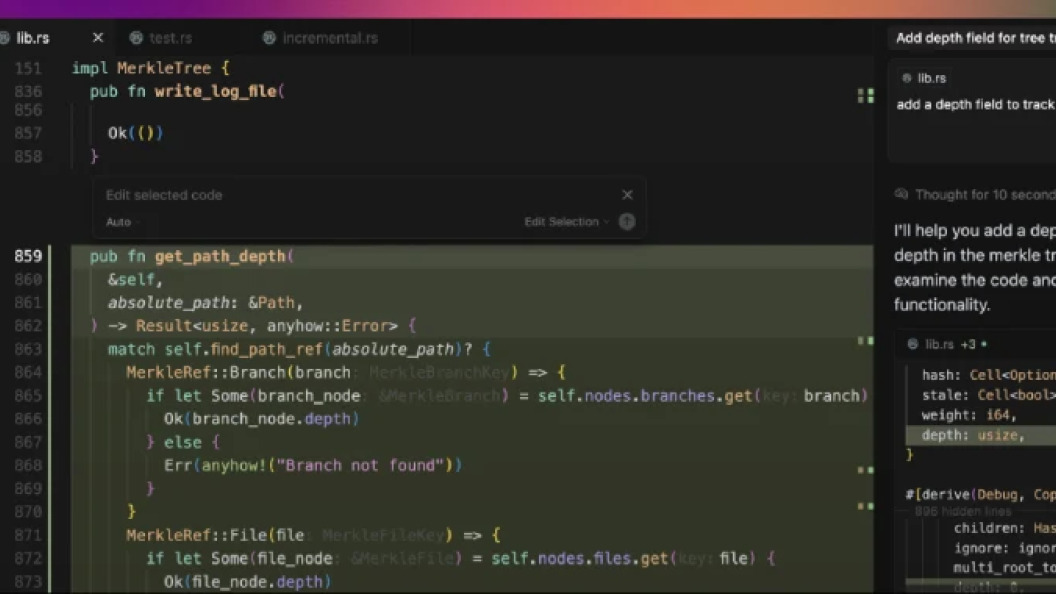This screenshot has width=1056, height=594.
Task: Click the Rust file icon on test.rs tab
Action: tap(136, 38)
